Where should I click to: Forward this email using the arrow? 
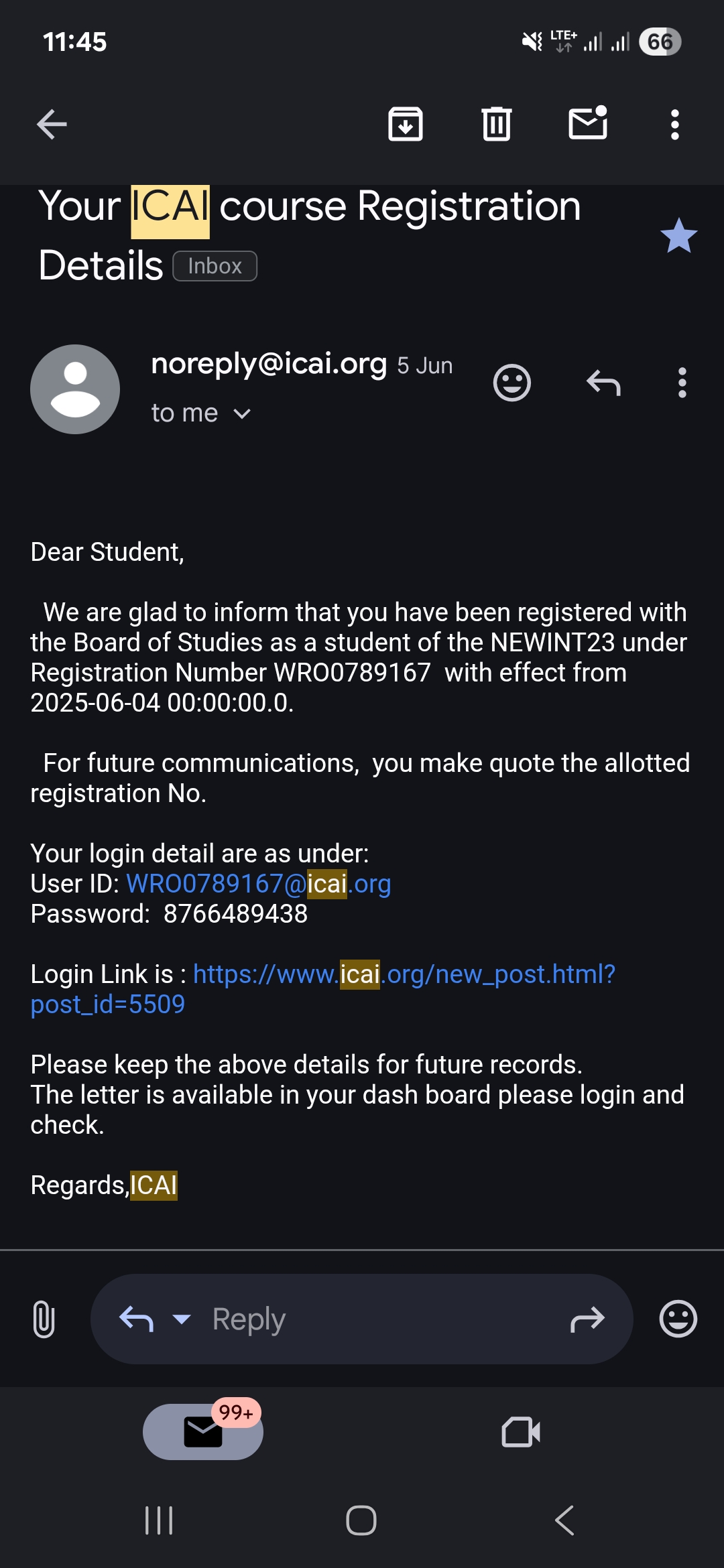tap(587, 1319)
